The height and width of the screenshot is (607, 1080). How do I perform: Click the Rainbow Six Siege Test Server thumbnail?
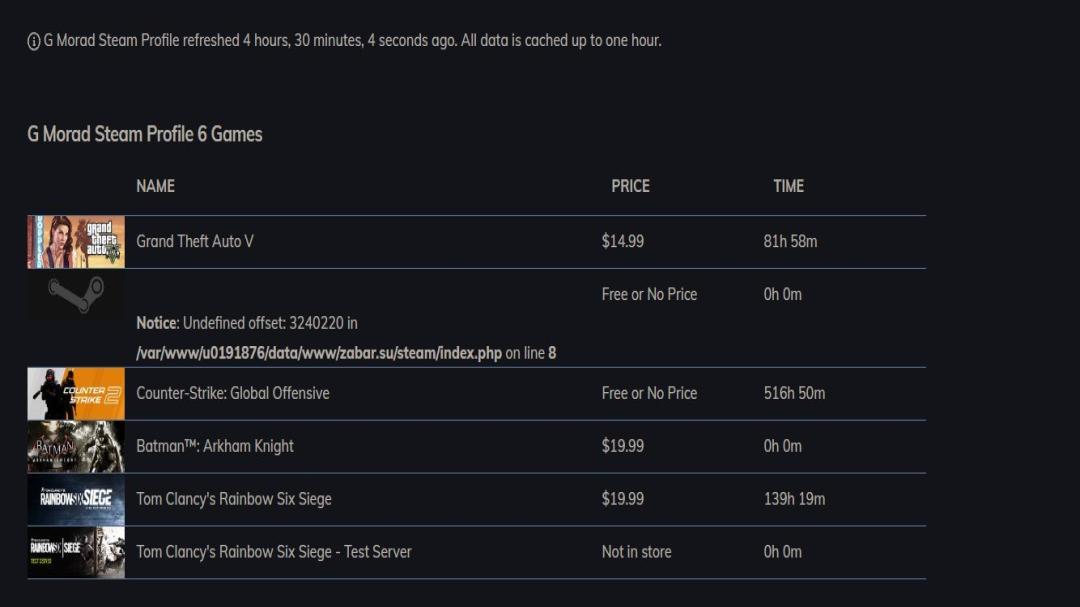(x=76, y=553)
